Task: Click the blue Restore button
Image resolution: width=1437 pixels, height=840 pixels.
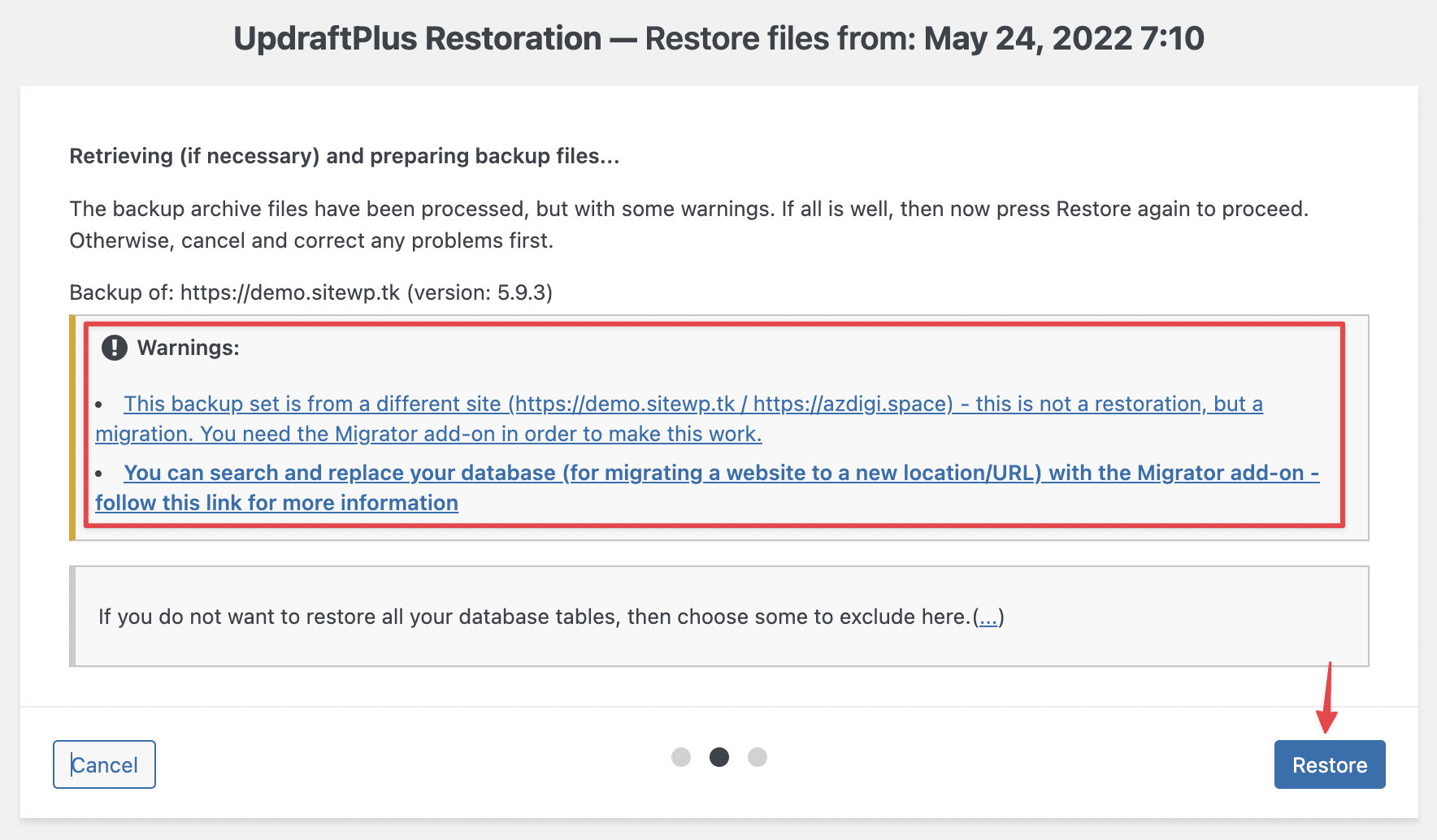Action: (1329, 764)
